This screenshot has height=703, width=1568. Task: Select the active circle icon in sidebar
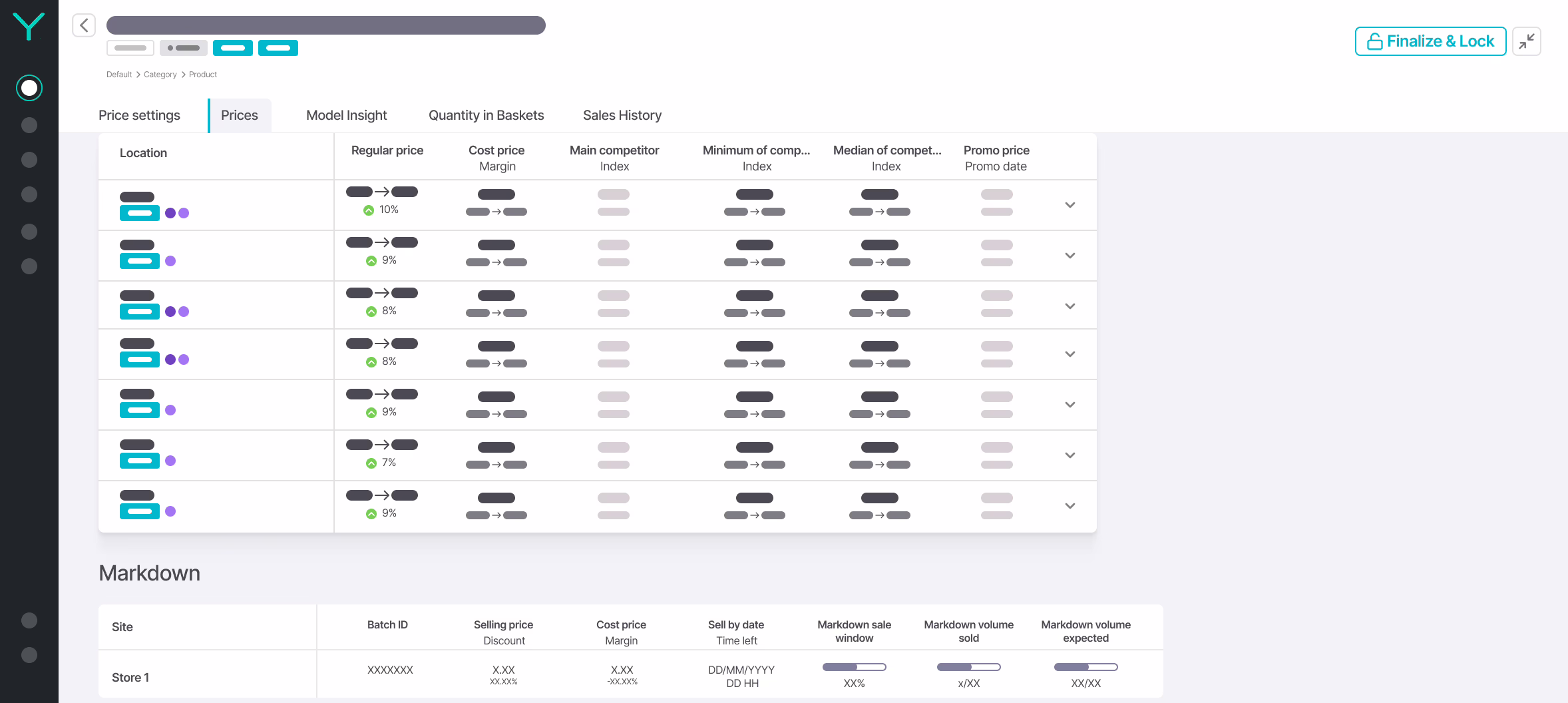(x=29, y=88)
